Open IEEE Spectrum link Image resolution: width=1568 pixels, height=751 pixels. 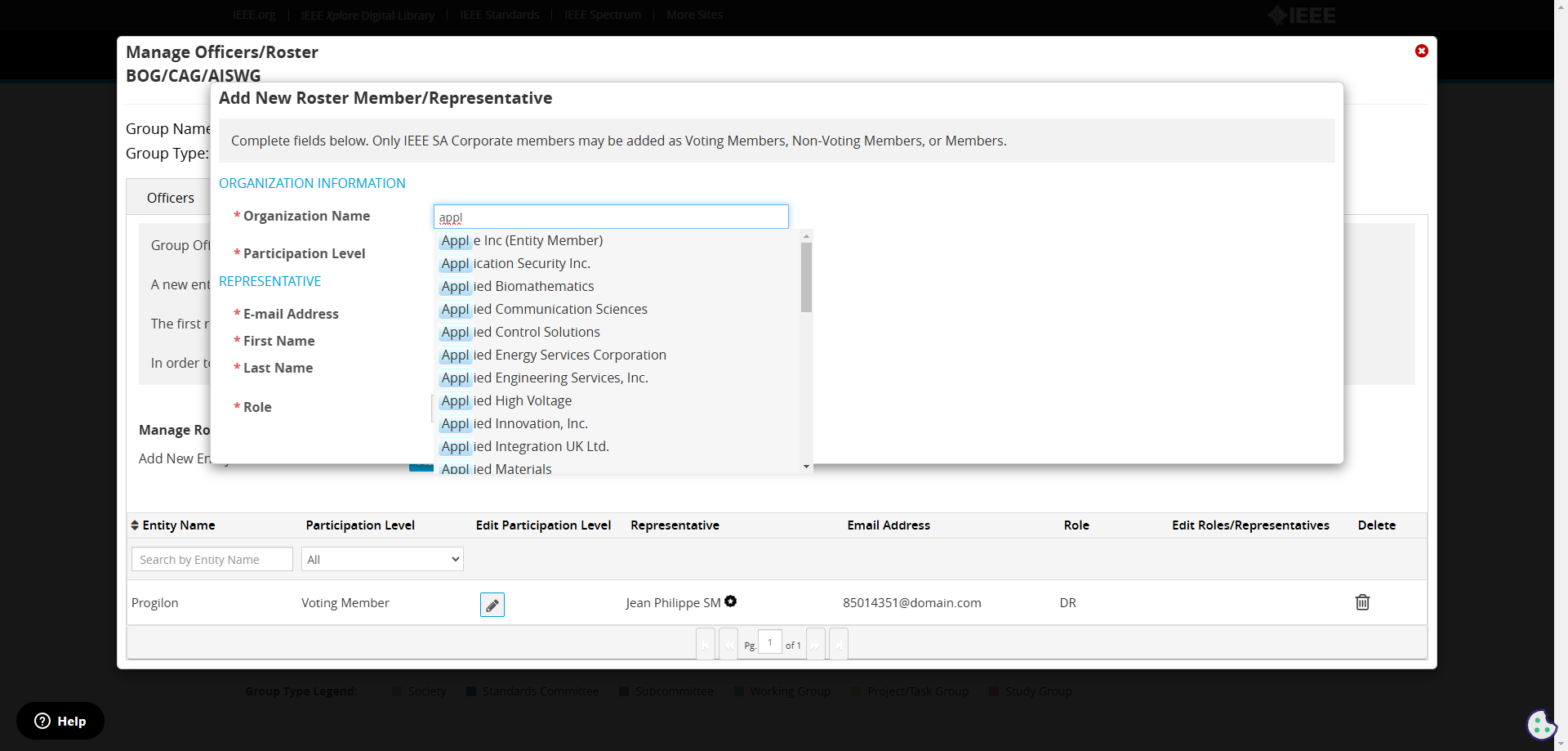point(603,15)
